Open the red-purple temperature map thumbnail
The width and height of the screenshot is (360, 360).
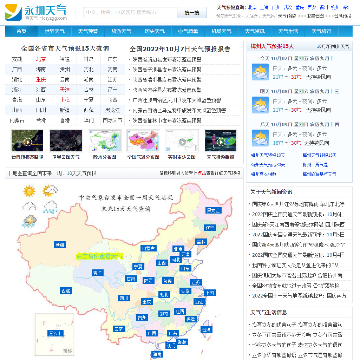pos(143,141)
